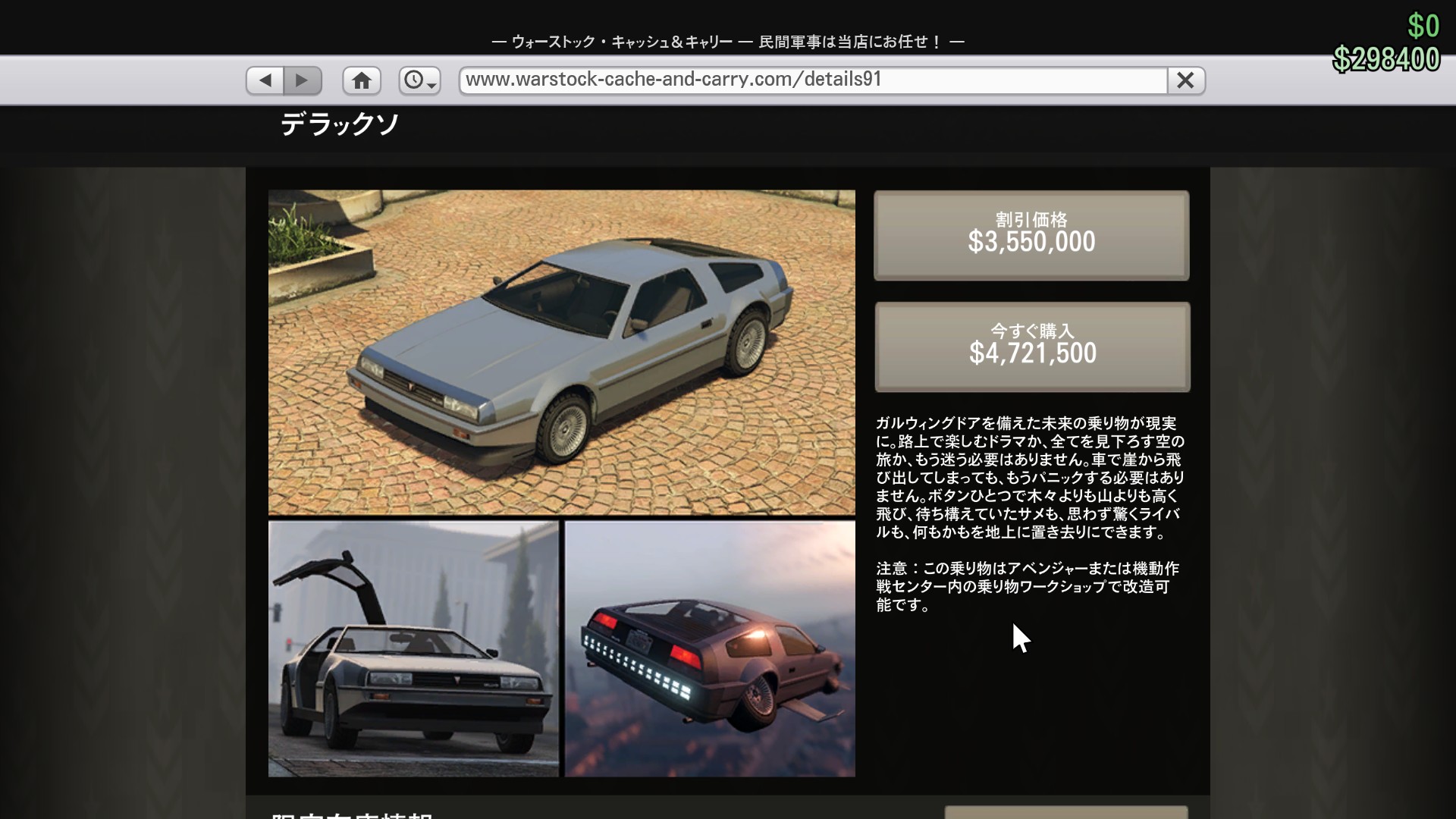Screen dimensions: 1456x819
Task: Select the 割引価格 $3,550,000 button
Action: [x=1031, y=235]
